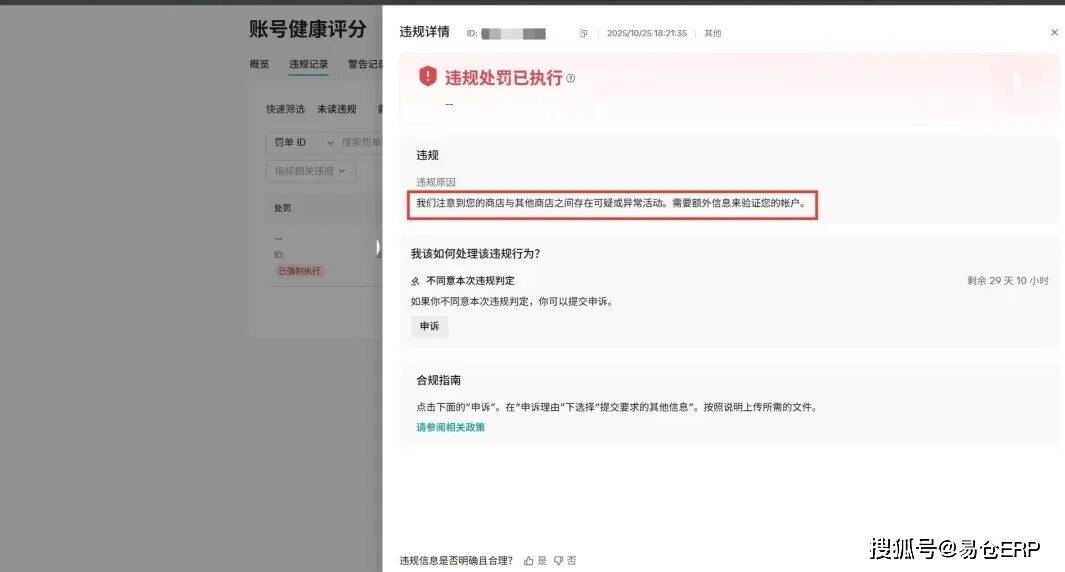Switch to the 概览 tab
Viewport: 1065px width, 572px height.
[259, 64]
